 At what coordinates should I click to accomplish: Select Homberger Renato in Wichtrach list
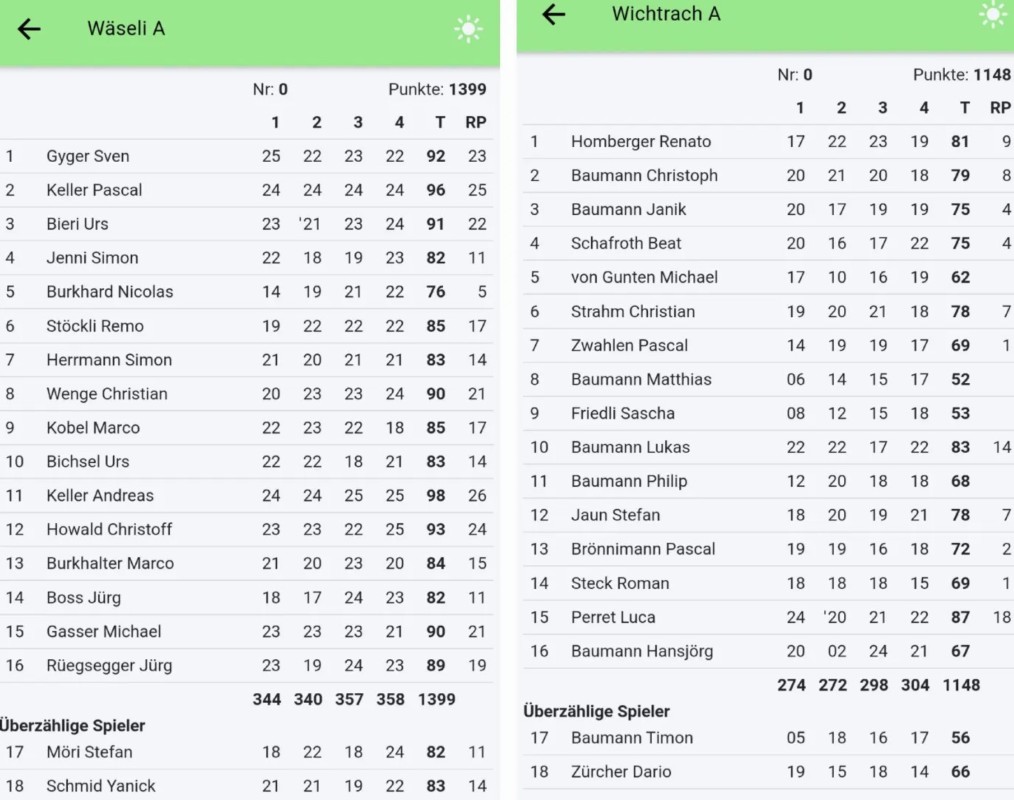[x=641, y=142]
